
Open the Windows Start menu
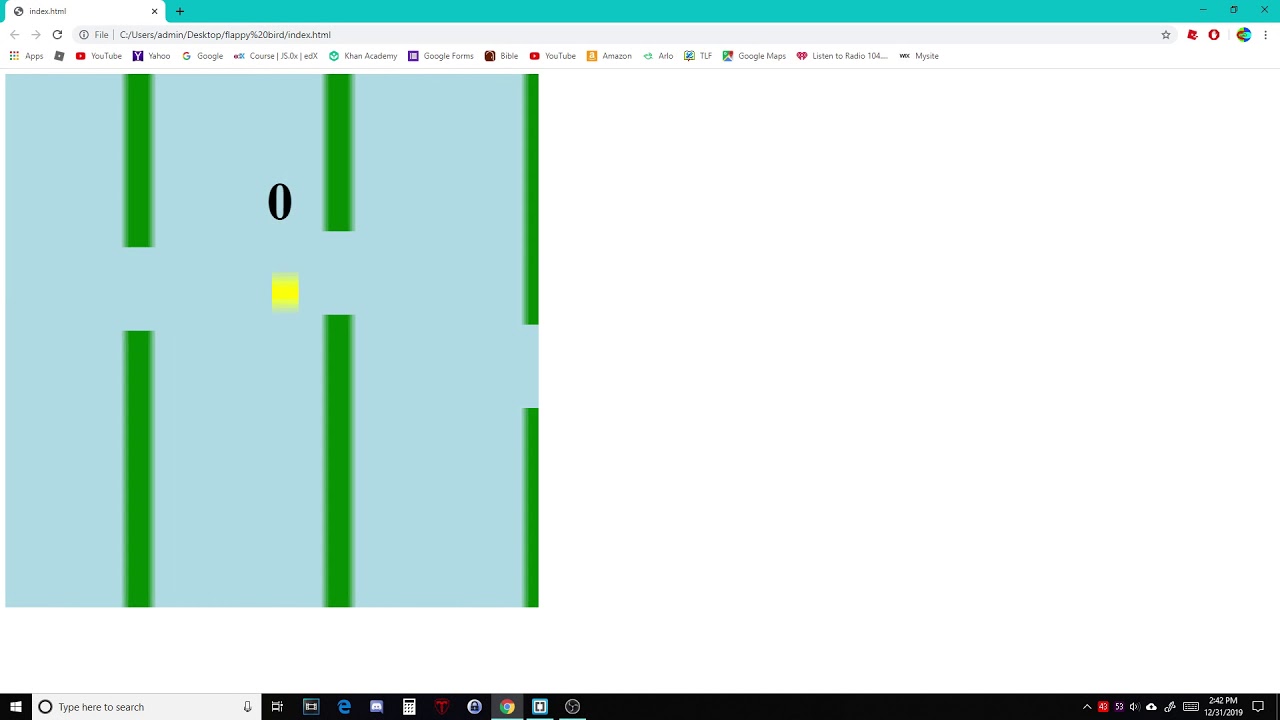tap(15, 707)
